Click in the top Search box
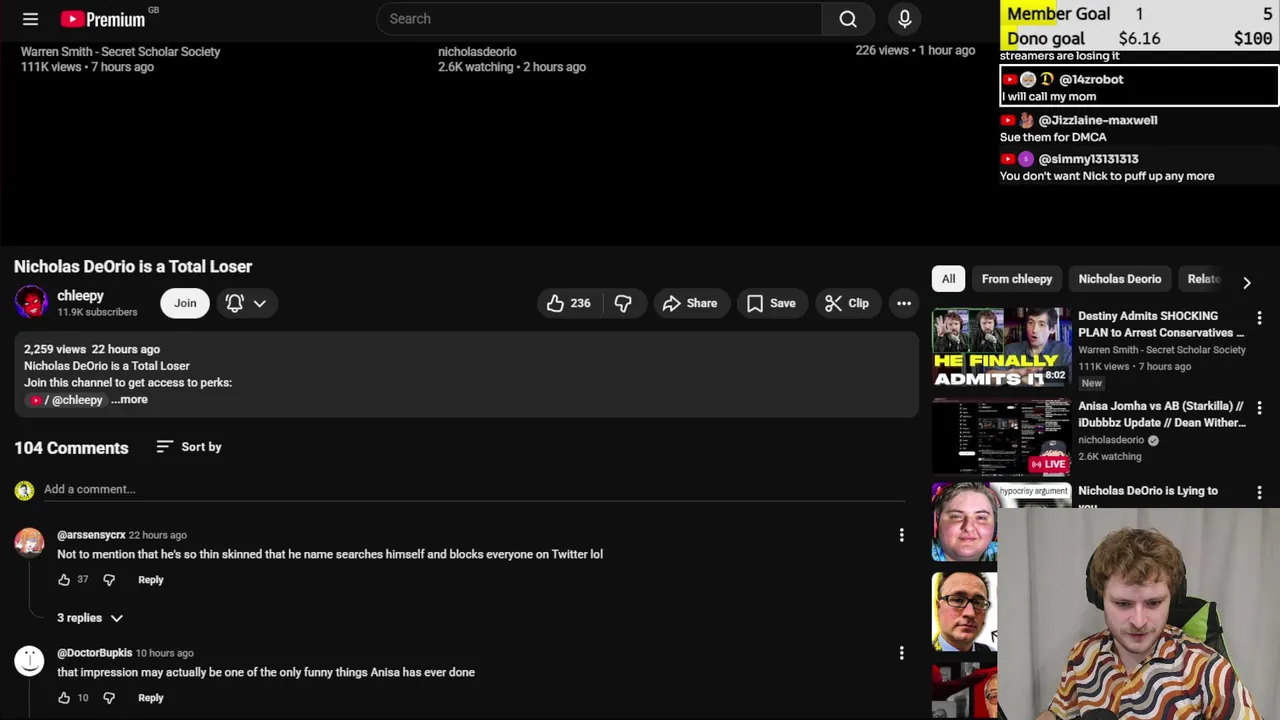 pyautogui.click(x=599, y=19)
